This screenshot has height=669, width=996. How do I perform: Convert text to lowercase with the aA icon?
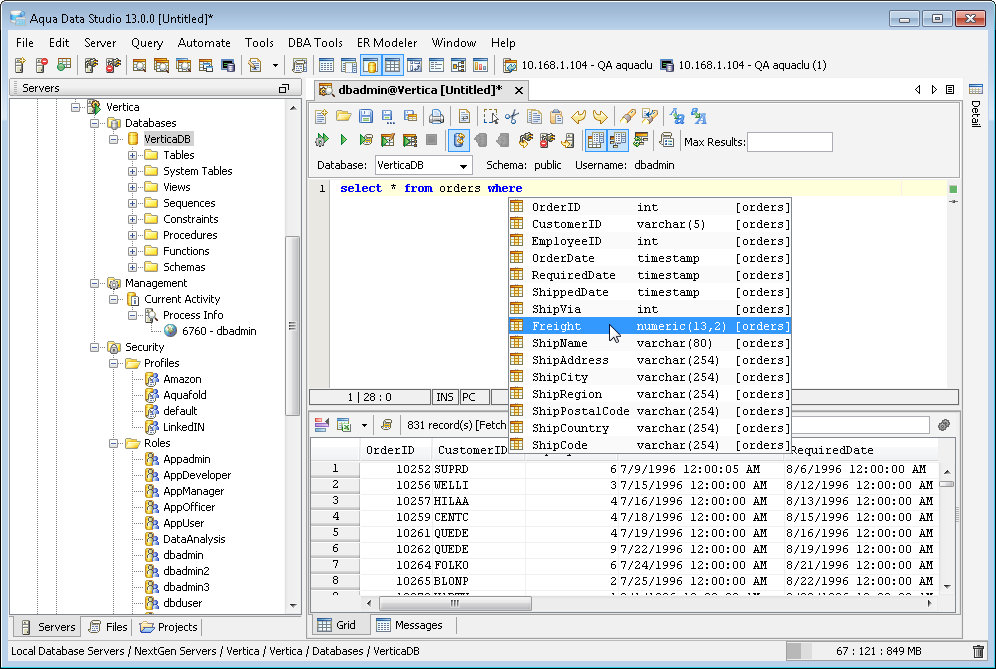click(699, 116)
